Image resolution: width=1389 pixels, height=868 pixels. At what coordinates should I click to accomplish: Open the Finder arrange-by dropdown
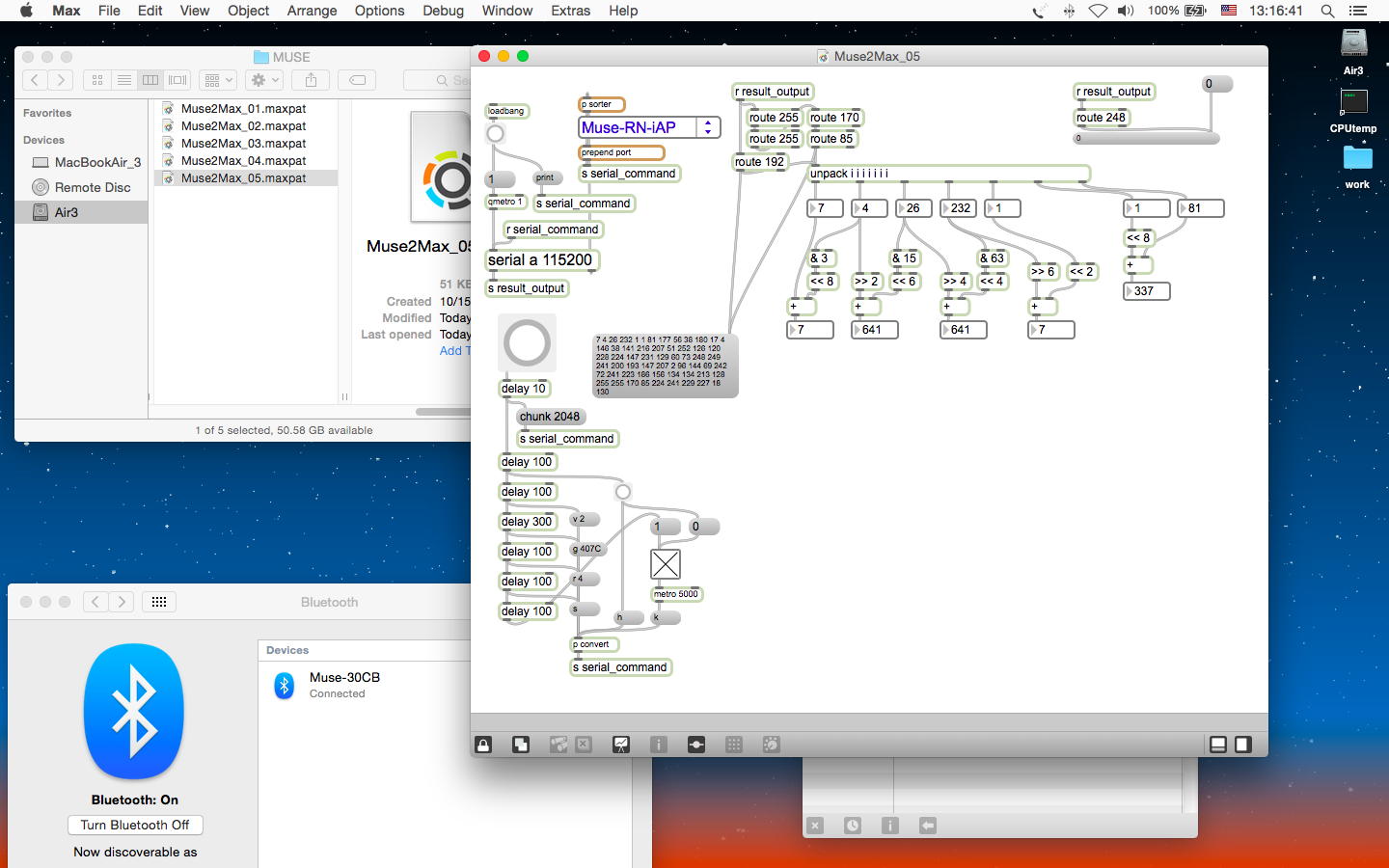219,80
